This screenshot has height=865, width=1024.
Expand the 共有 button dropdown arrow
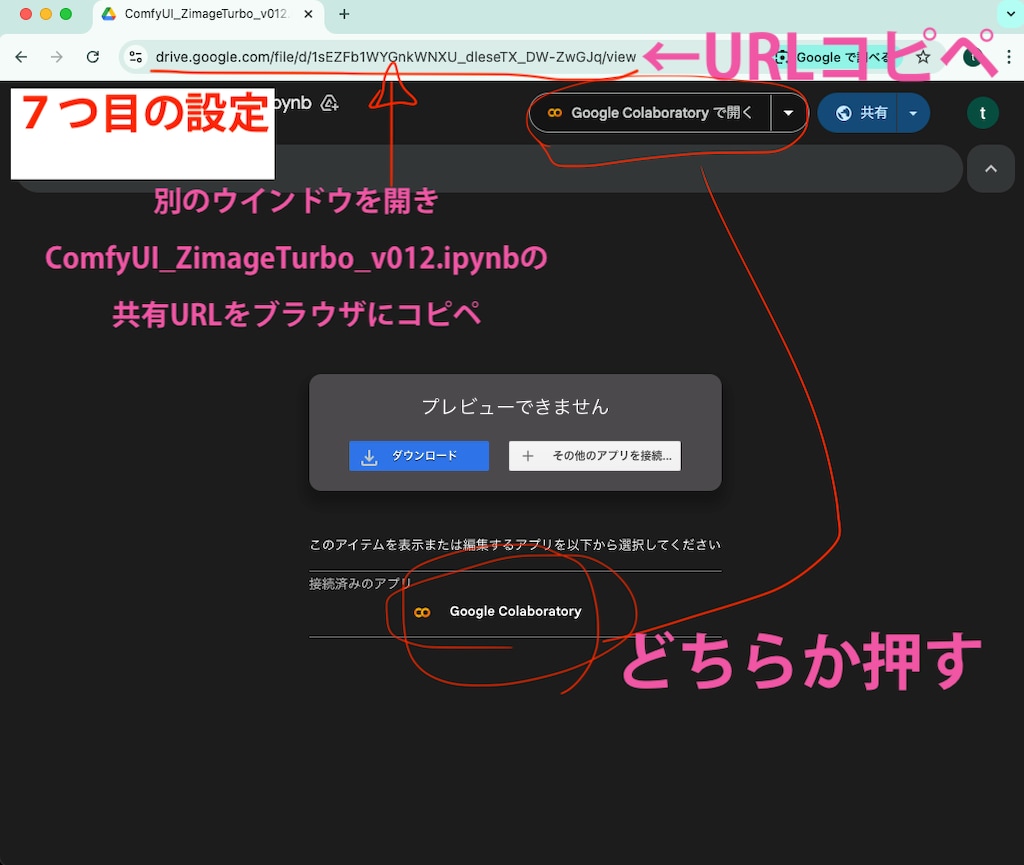click(913, 113)
